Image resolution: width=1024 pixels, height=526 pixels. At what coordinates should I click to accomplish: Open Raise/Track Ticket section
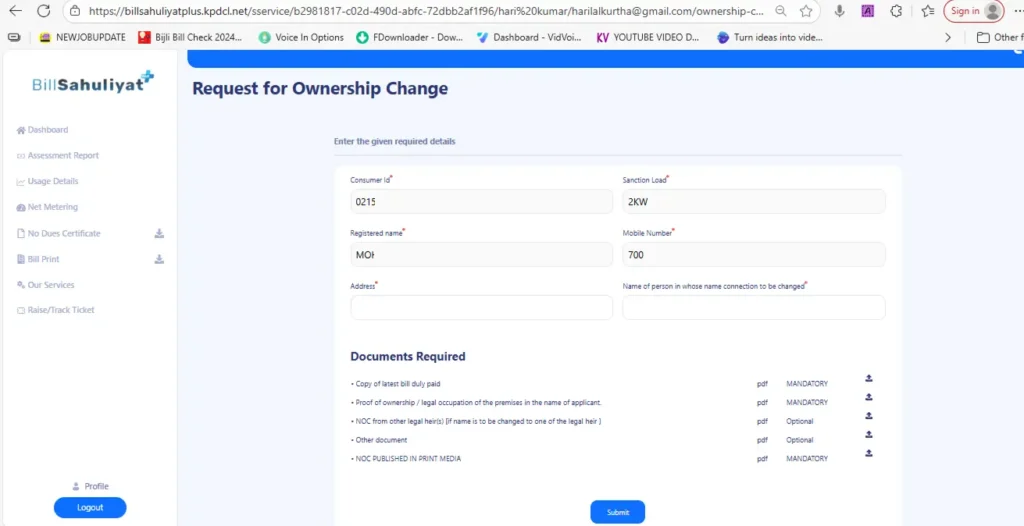pyautogui.click(x=60, y=310)
